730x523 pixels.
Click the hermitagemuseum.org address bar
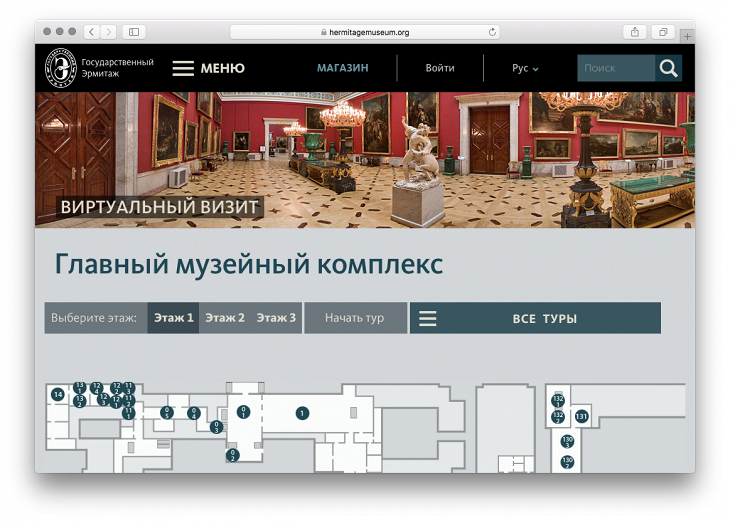pyautogui.click(x=365, y=32)
